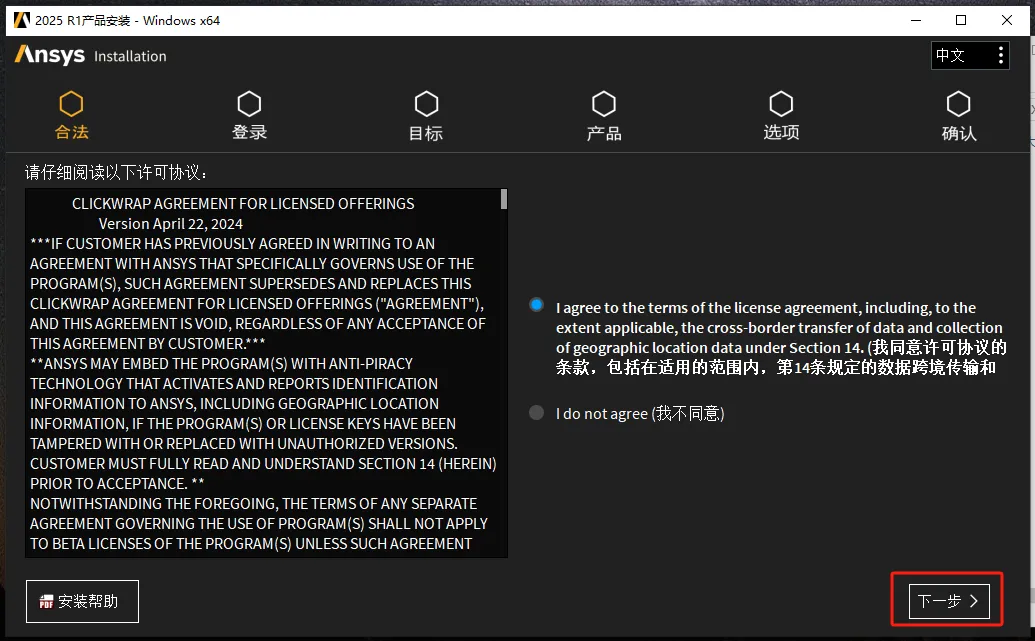The height and width of the screenshot is (641, 1035).
Task: Click the 'I do not agree (我不同意)' label text
Action: pyautogui.click(x=640, y=413)
